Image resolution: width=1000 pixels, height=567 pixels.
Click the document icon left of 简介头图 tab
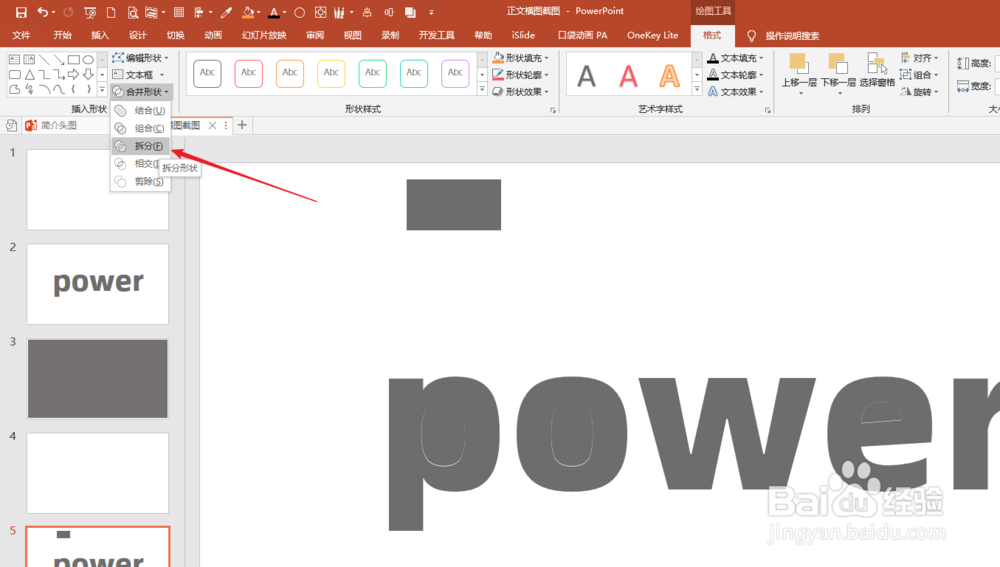11,126
